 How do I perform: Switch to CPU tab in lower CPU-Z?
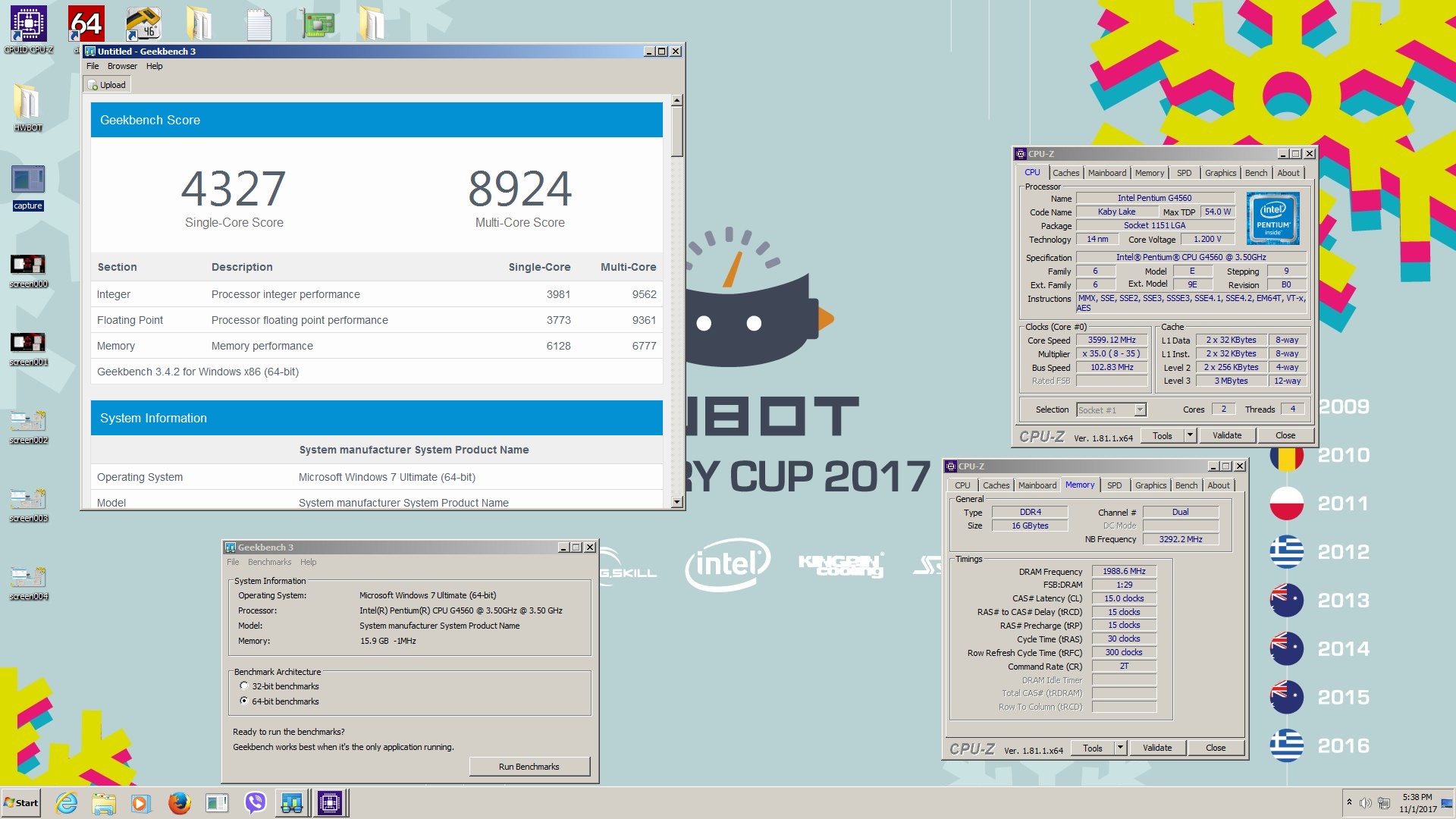[x=962, y=485]
